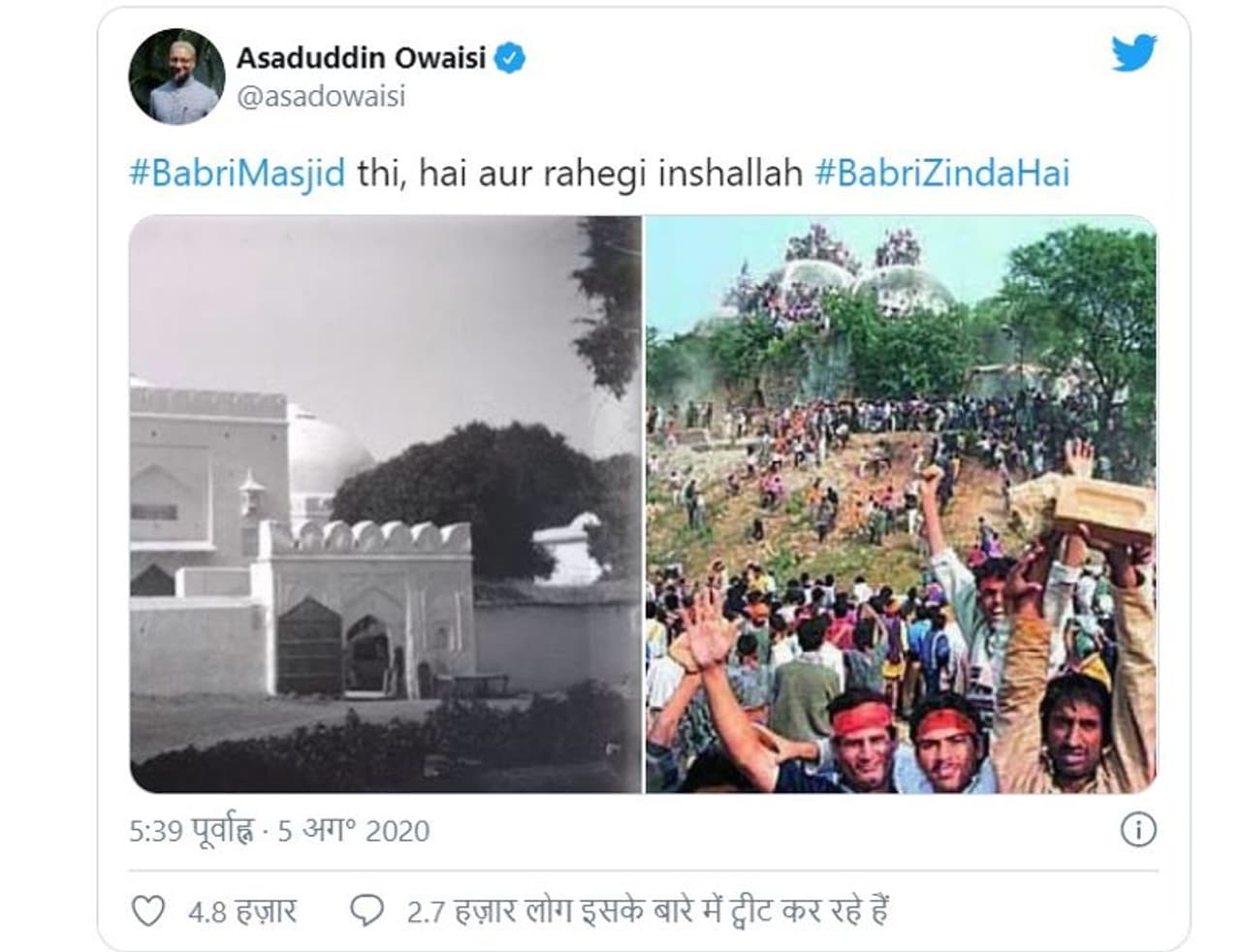1241x952 pixels.
Task: Open the @asadowaisi handle
Action: tap(321, 97)
